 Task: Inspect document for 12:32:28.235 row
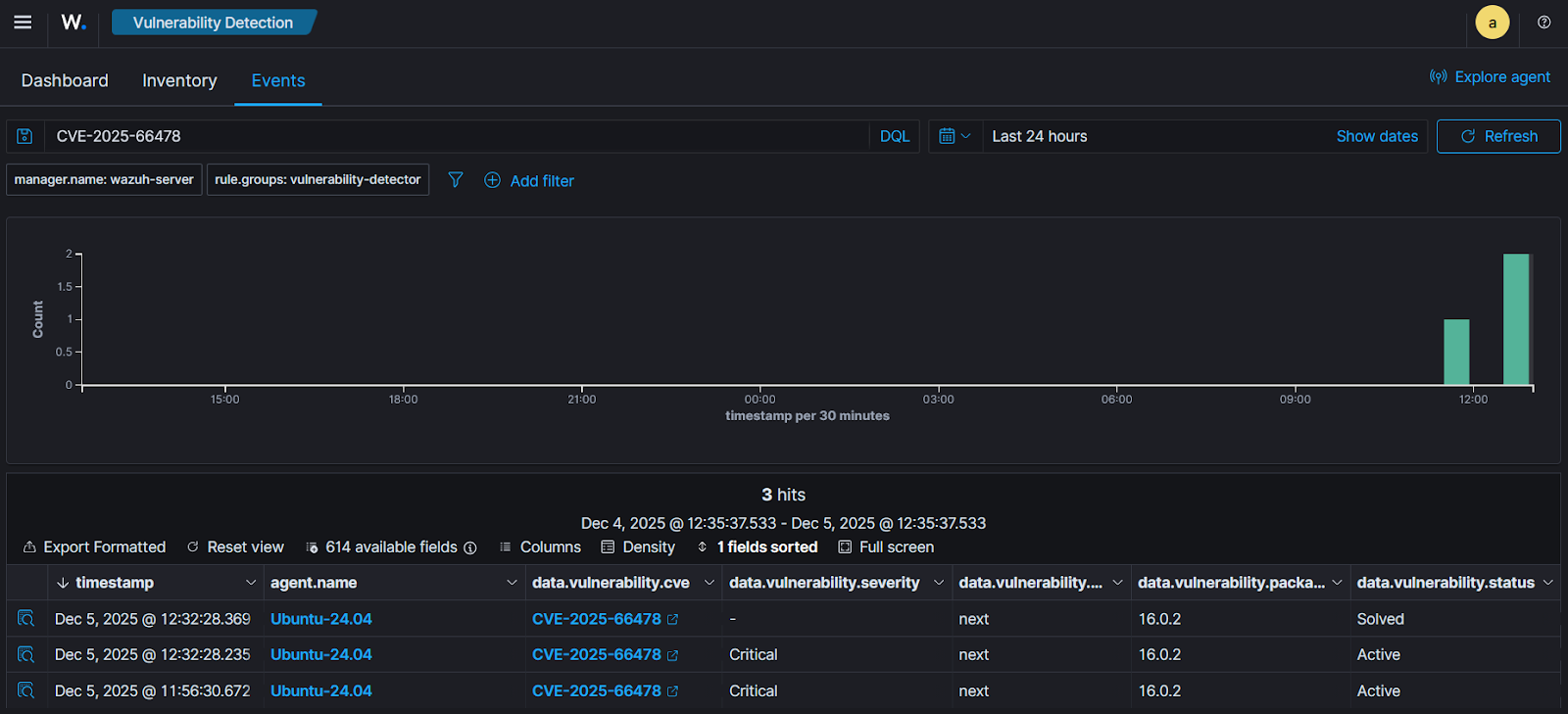click(26, 654)
